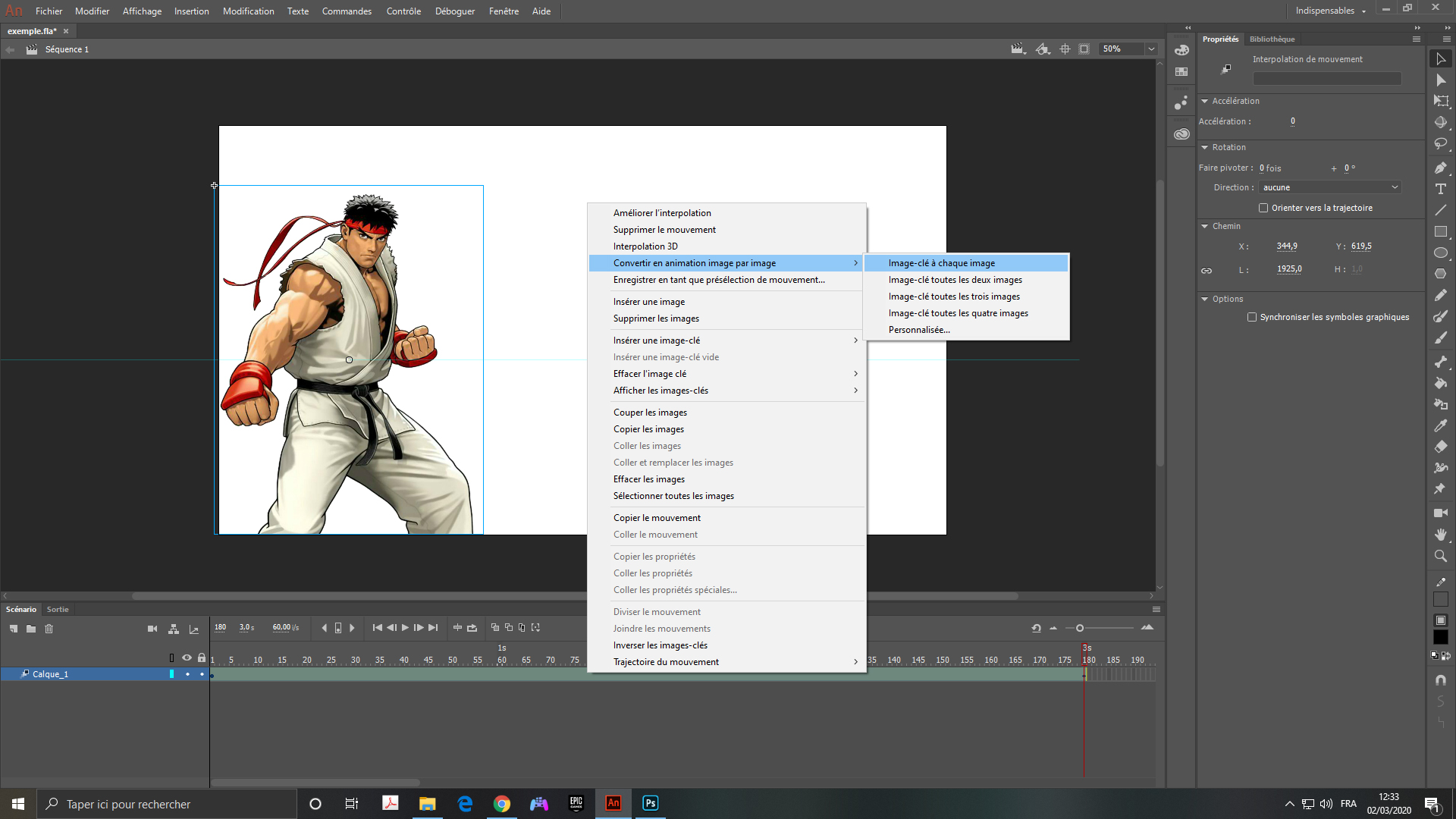Click Personnalisée... in the submenu
This screenshot has width=1456, height=819.
coord(919,330)
